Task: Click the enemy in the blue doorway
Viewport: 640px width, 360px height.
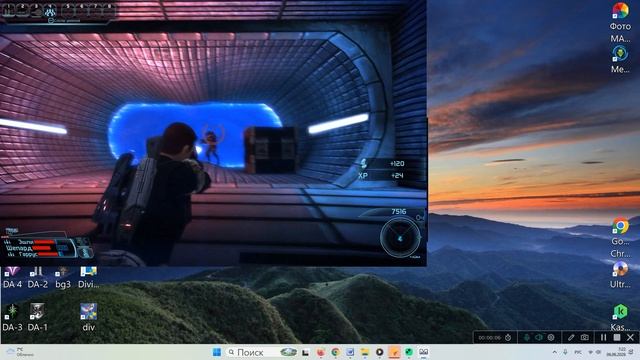Action: click(x=211, y=146)
